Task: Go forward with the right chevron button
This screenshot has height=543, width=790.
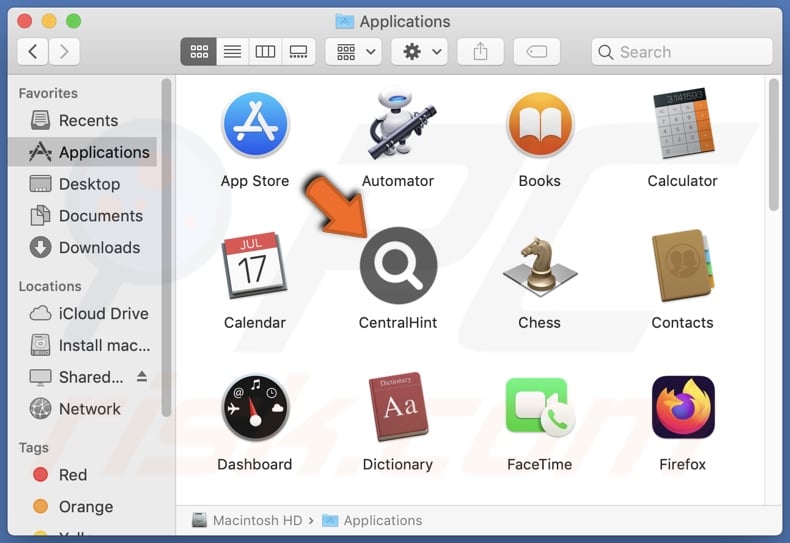Action: tap(64, 51)
